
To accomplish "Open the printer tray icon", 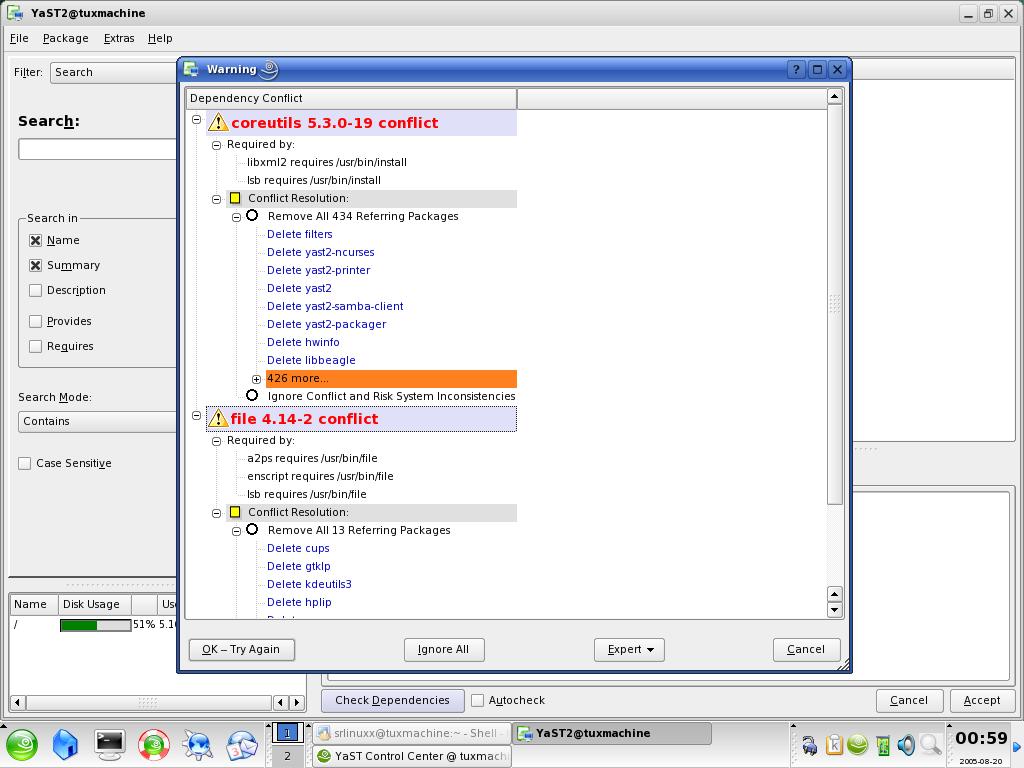I will [810, 744].
